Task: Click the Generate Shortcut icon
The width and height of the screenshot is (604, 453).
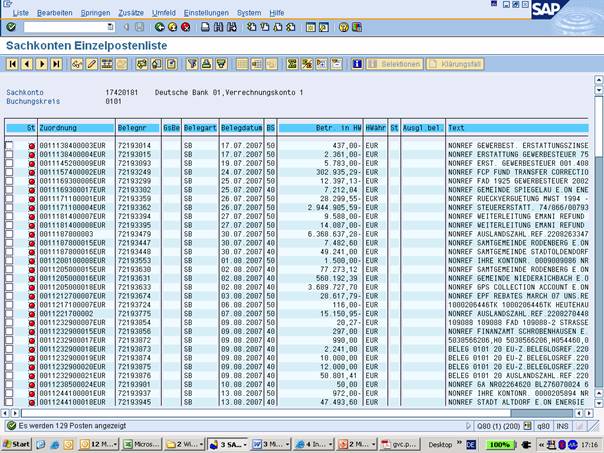Action: coord(324,27)
